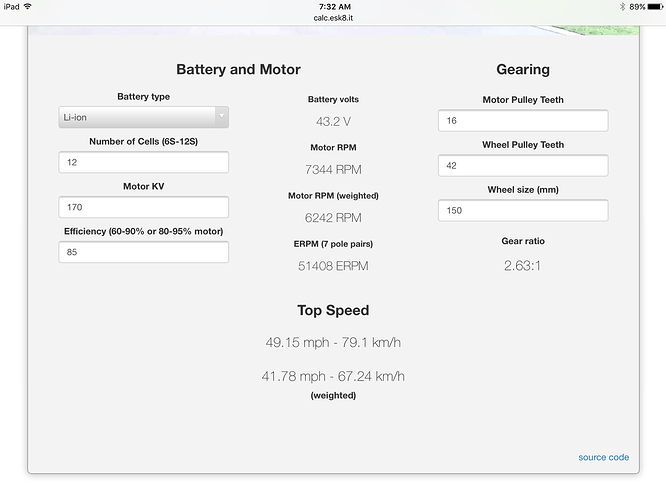The image size is (666, 500).
Task: Tap the battery icon in status bar
Action: [x=655, y=6]
